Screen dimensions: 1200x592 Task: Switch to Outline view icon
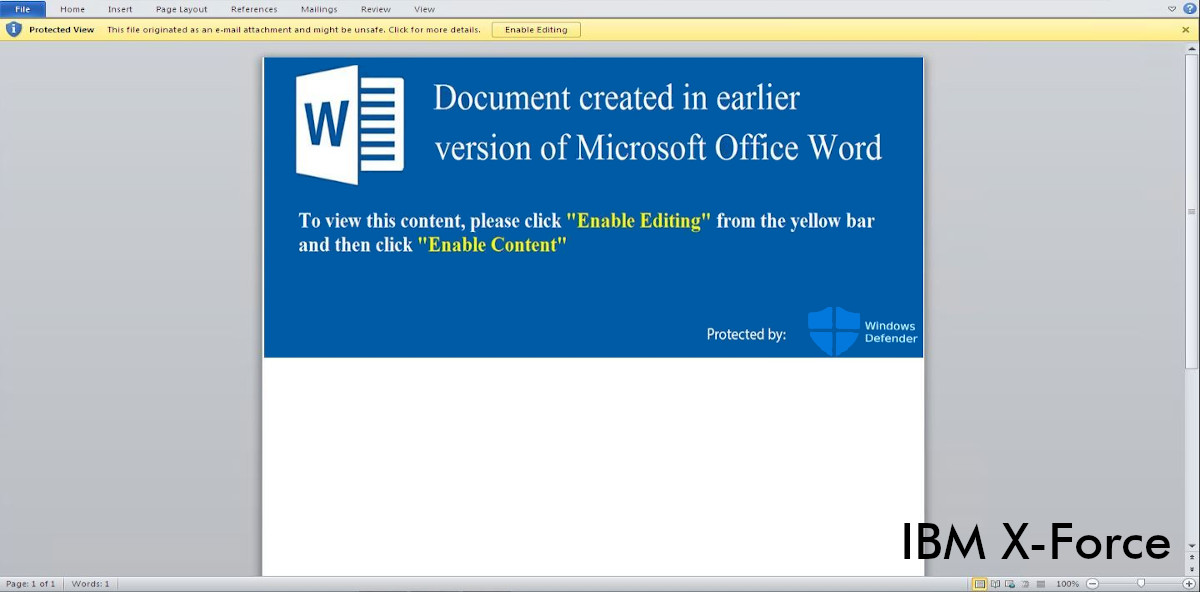(1026, 584)
